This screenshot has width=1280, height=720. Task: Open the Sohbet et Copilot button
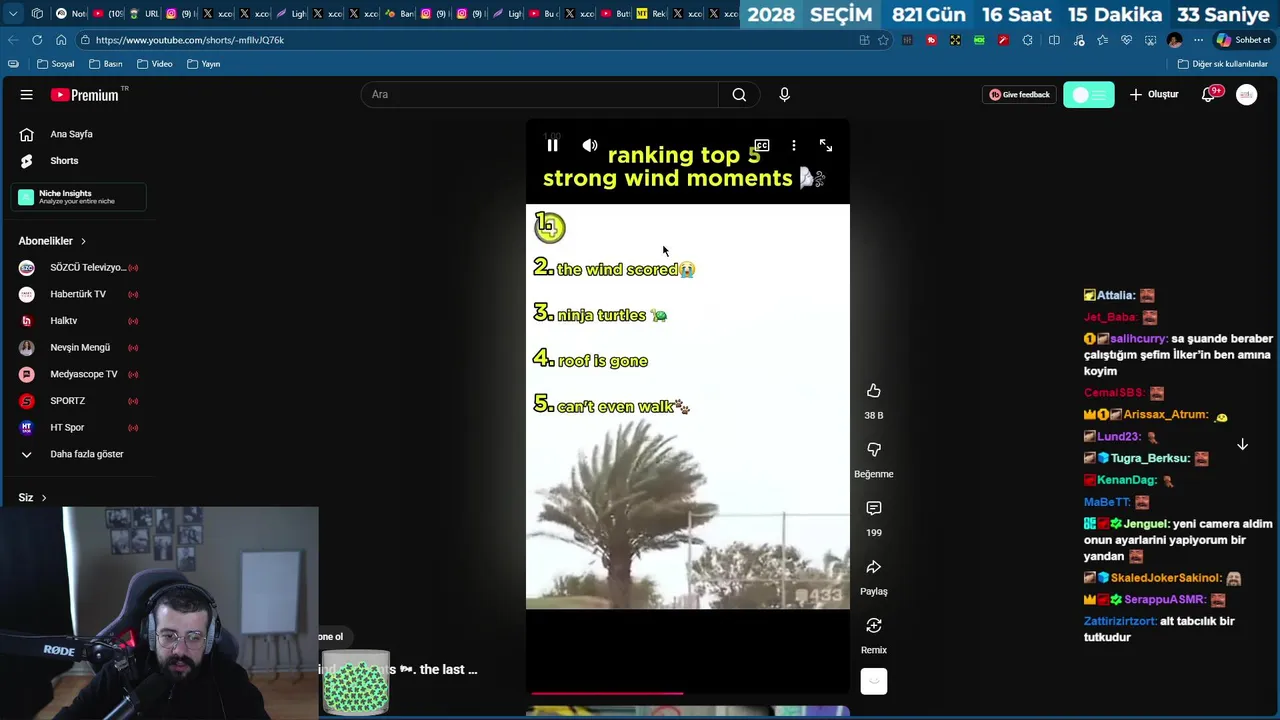pyautogui.click(x=1243, y=40)
